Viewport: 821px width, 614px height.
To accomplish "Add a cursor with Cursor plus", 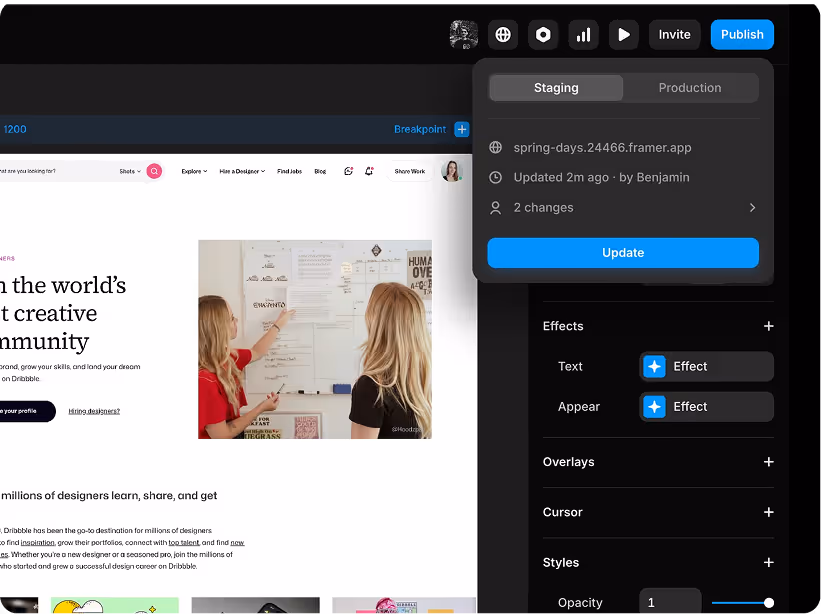I will click(768, 512).
